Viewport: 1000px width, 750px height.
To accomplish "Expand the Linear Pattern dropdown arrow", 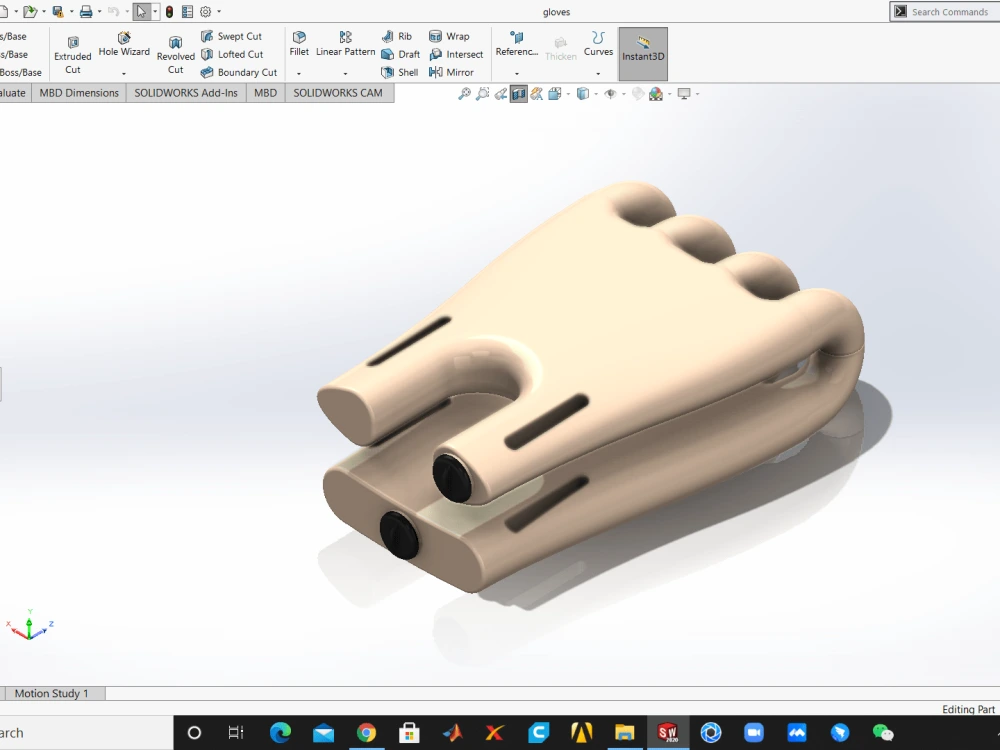I will click(x=345, y=73).
